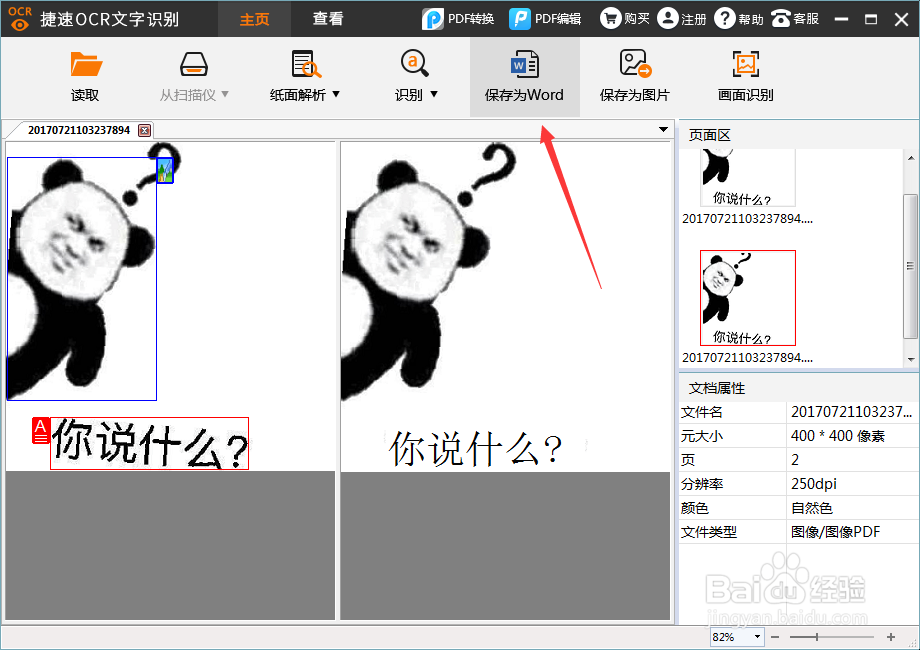Click the 文档属性 panel header
The width and height of the screenshot is (920, 650).
pyautogui.click(x=717, y=388)
